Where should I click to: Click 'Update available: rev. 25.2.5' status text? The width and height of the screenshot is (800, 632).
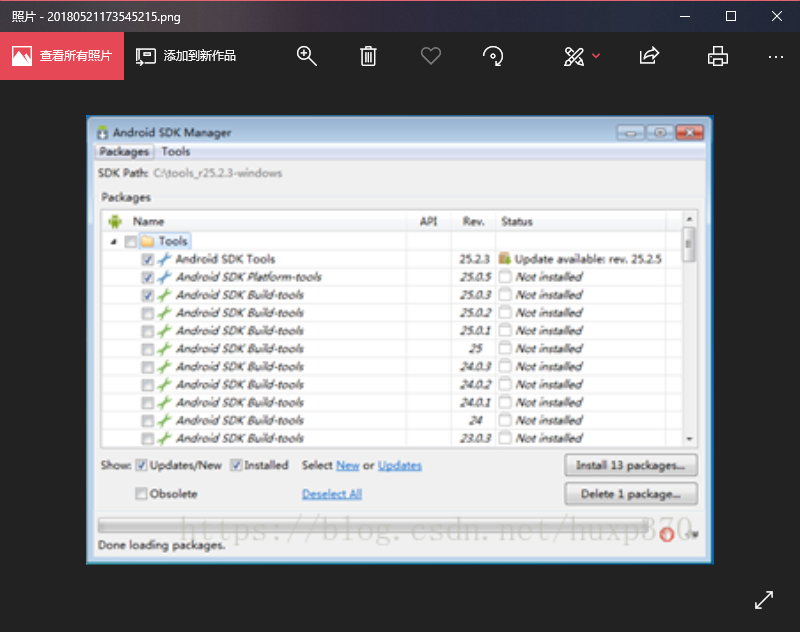(588, 259)
